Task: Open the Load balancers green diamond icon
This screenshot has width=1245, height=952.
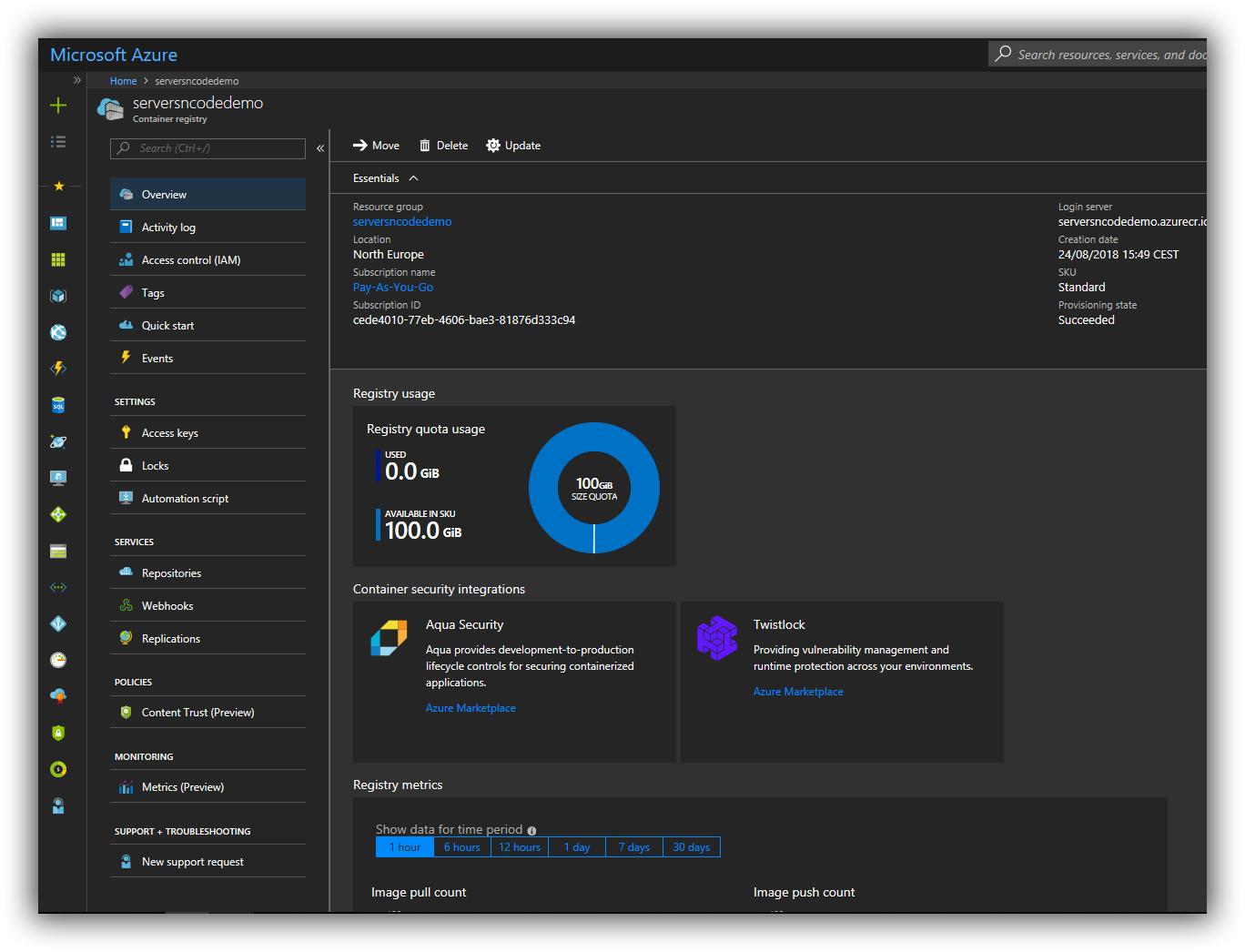Action: pos(58,514)
